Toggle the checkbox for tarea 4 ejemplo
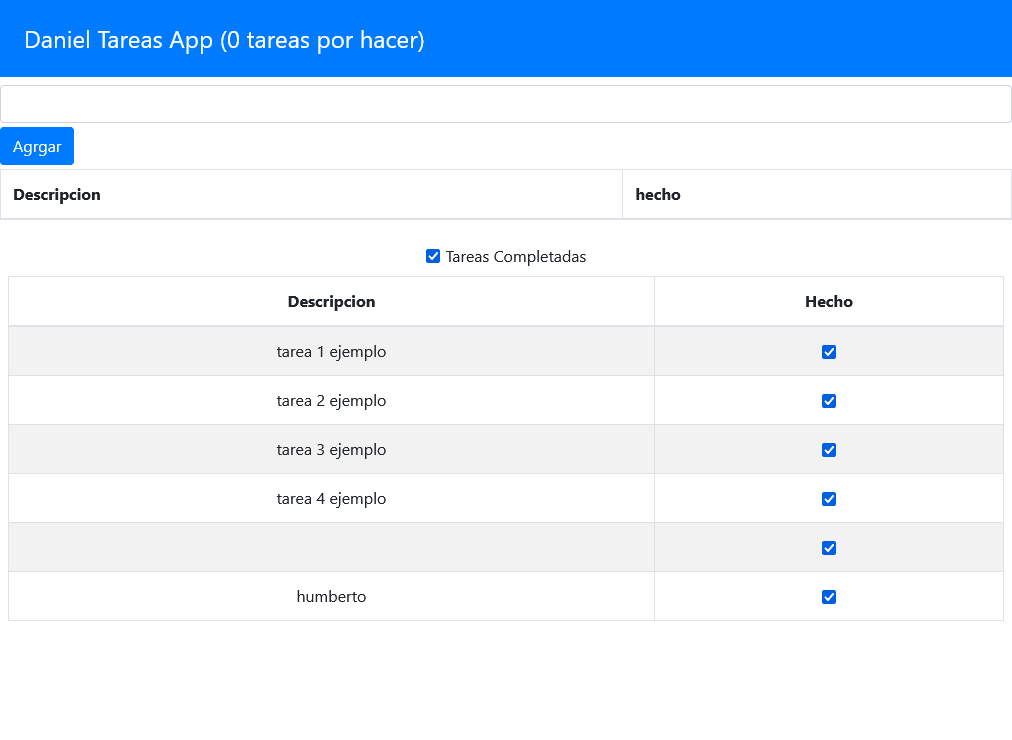 [x=828, y=498]
